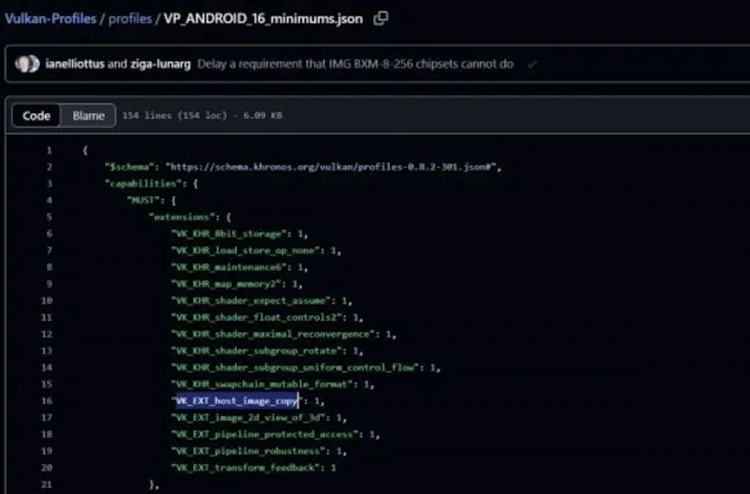Click VK_KHR_shader_expect_assume entry
Screen dimensions: 750x494
253,301
